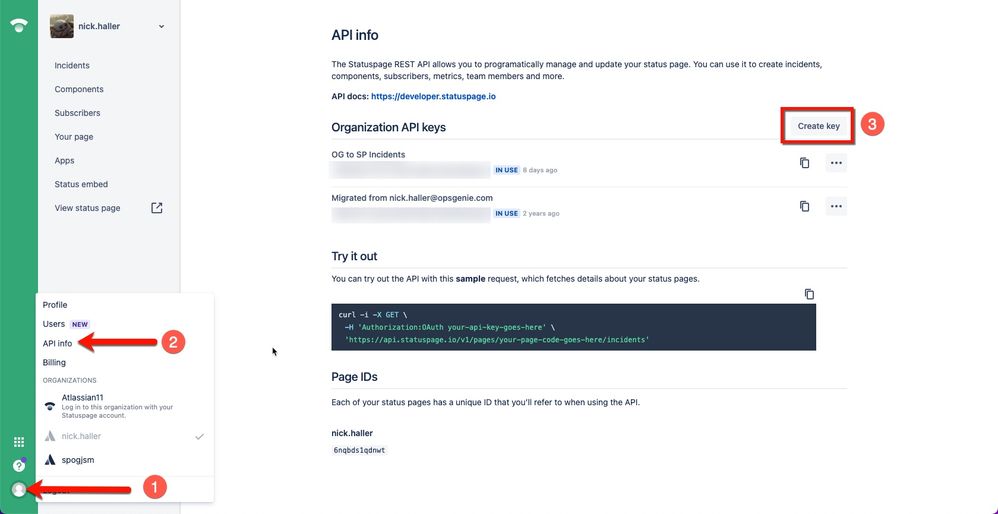The height and width of the screenshot is (514, 998).
Task: Choose API info in the user menu
Action: point(57,343)
